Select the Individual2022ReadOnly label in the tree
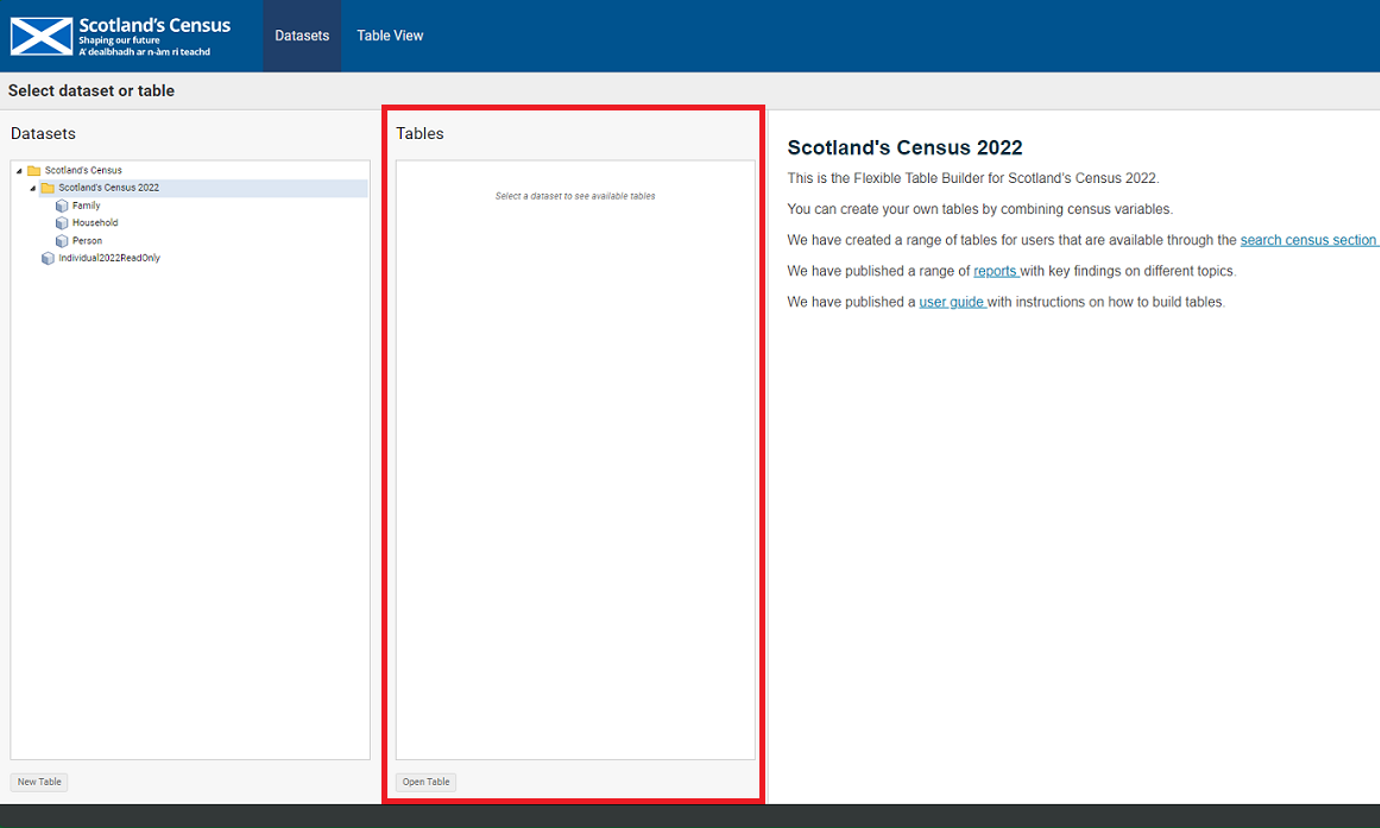Image resolution: width=1380 pixels, height=828 pixels. click(109, 258)
